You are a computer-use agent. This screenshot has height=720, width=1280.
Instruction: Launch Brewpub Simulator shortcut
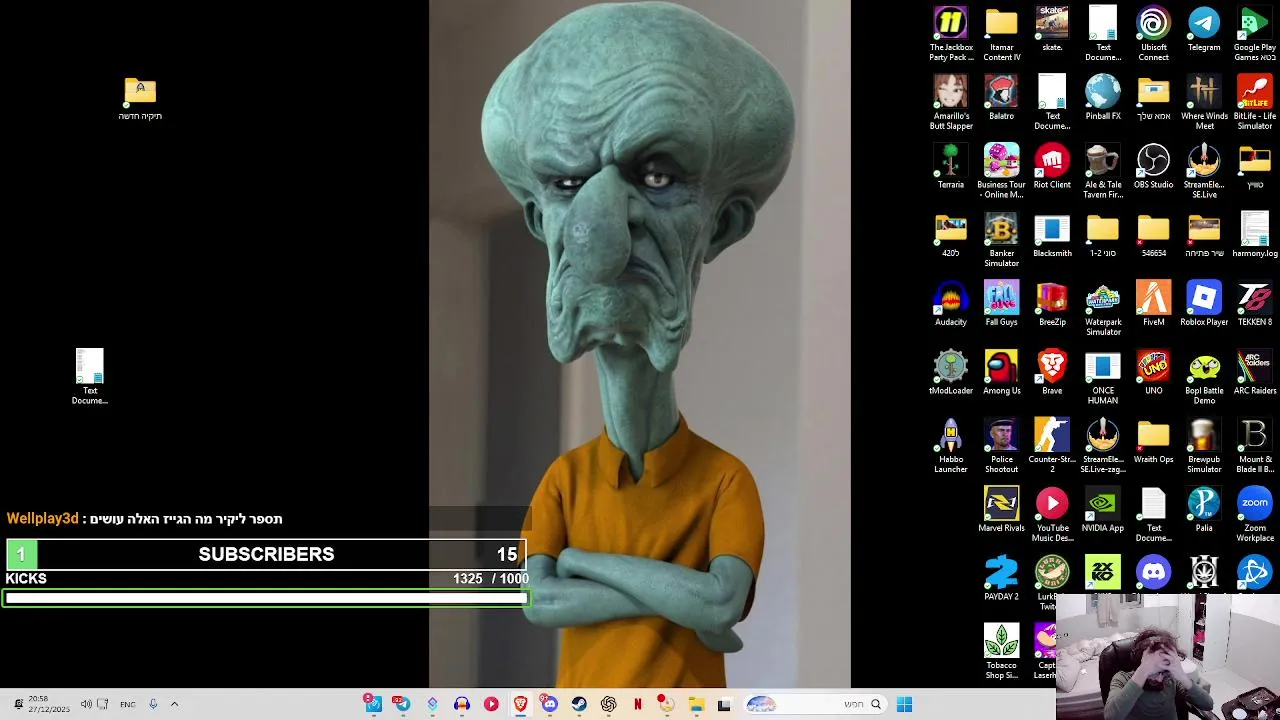click(1204, 446)
